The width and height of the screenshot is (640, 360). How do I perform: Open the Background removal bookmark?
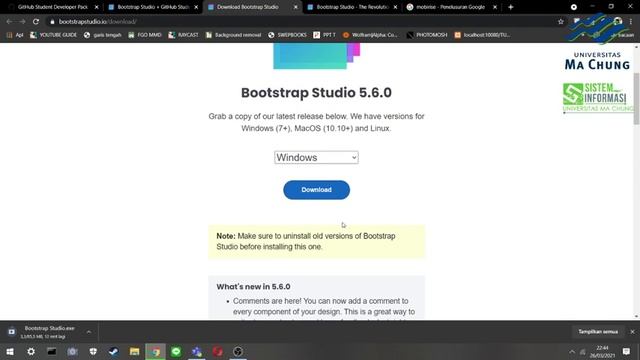click(x=233, y=35)
